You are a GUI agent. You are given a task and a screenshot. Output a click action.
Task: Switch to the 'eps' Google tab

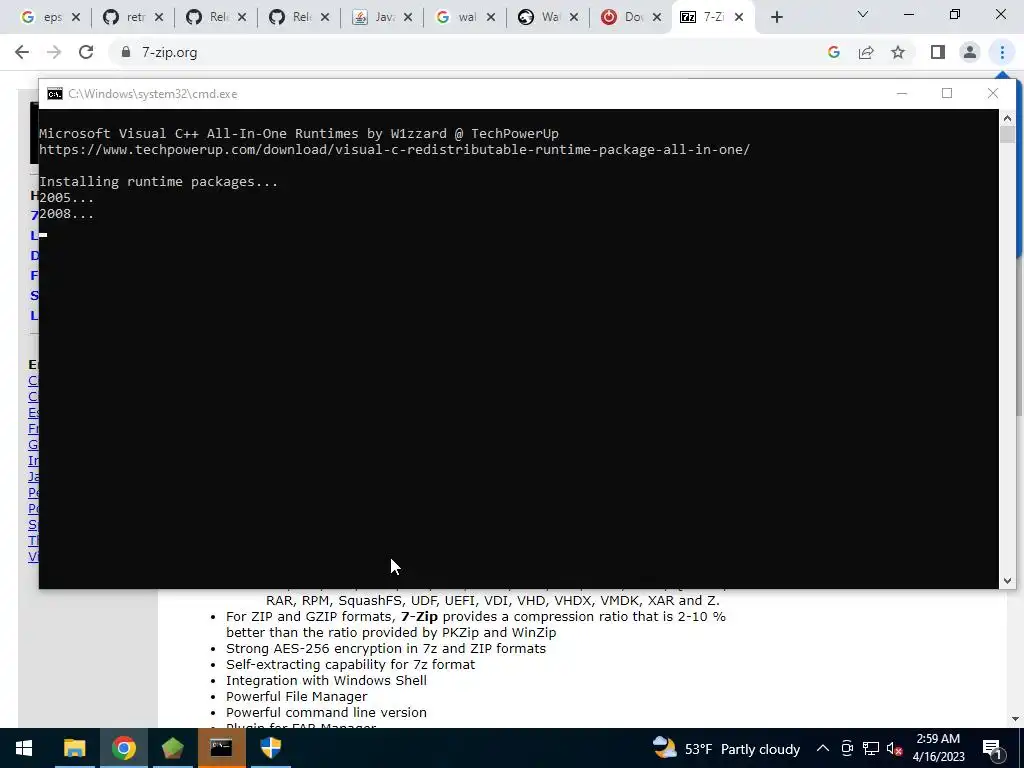(x=42, y=18)
